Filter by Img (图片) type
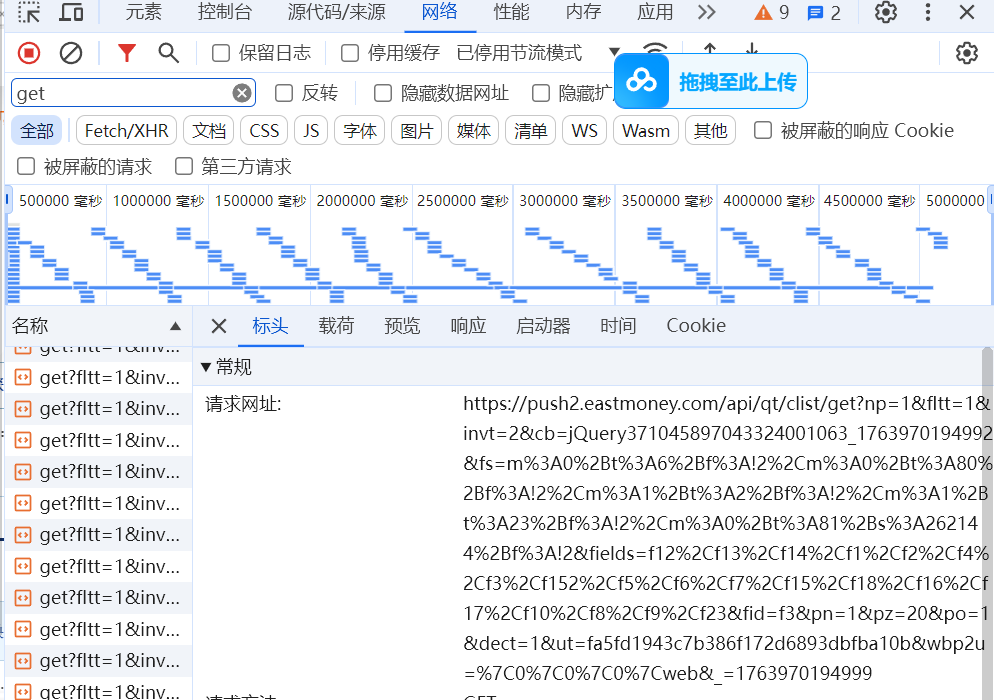This screenshot has height=700, width=997. click(x=416, y=130)
